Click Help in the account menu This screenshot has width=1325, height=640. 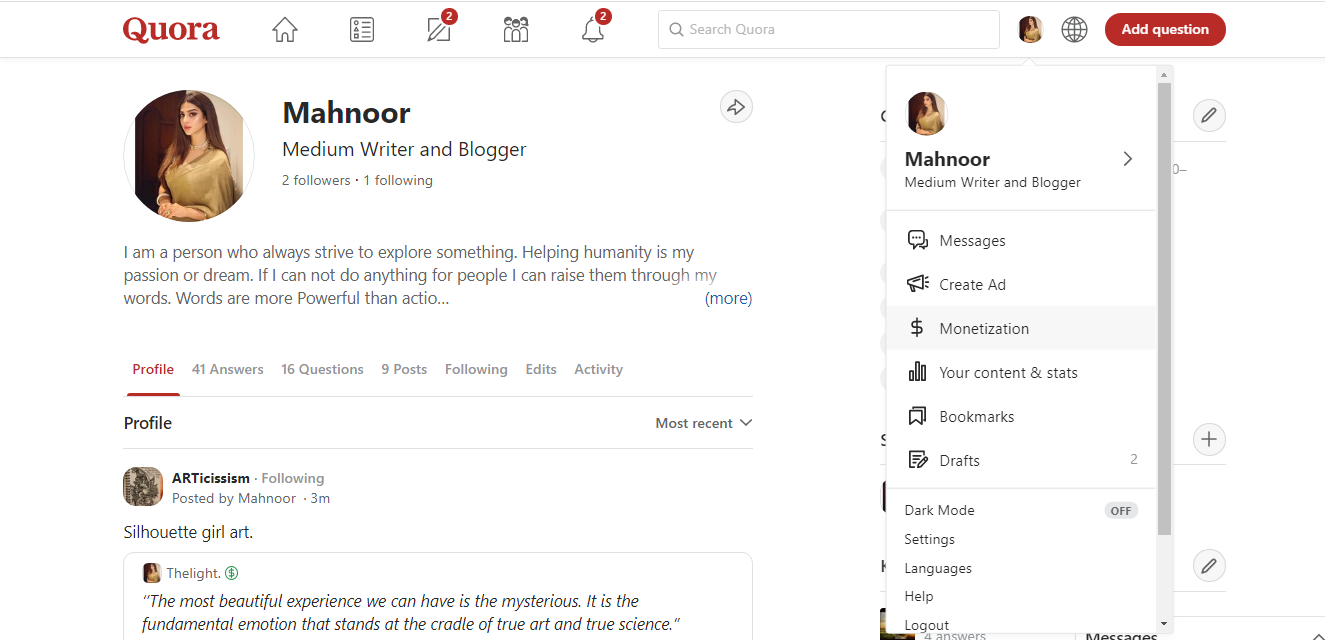tap(919, 596)
